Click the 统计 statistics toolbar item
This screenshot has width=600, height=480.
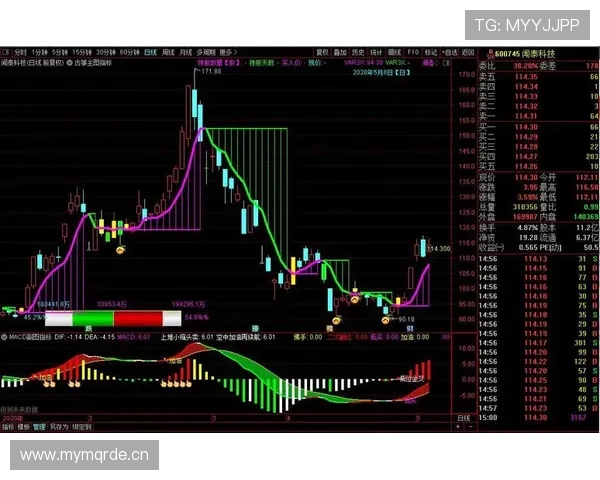click(376, 52)
